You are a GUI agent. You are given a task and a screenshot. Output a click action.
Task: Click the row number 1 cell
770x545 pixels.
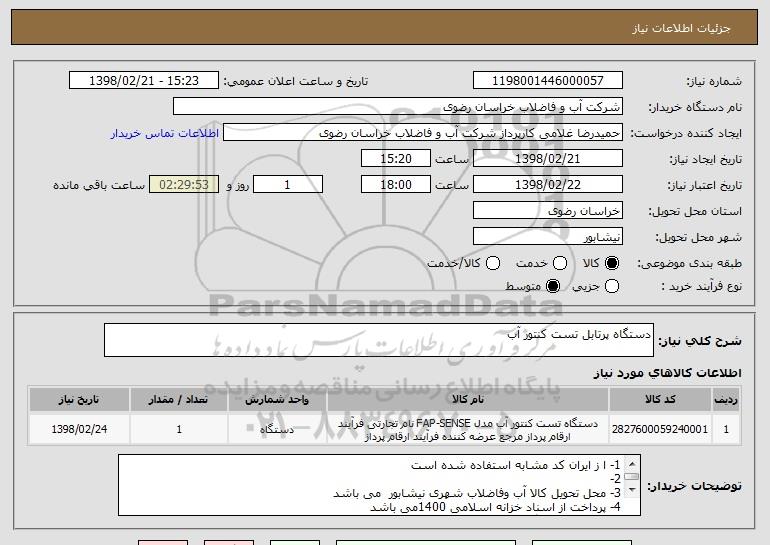[x=726, y=429]
